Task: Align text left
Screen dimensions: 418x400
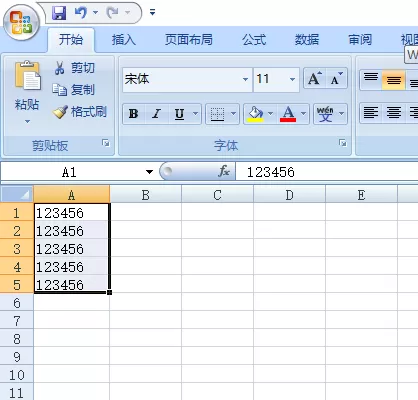Action: coord(371,113)
